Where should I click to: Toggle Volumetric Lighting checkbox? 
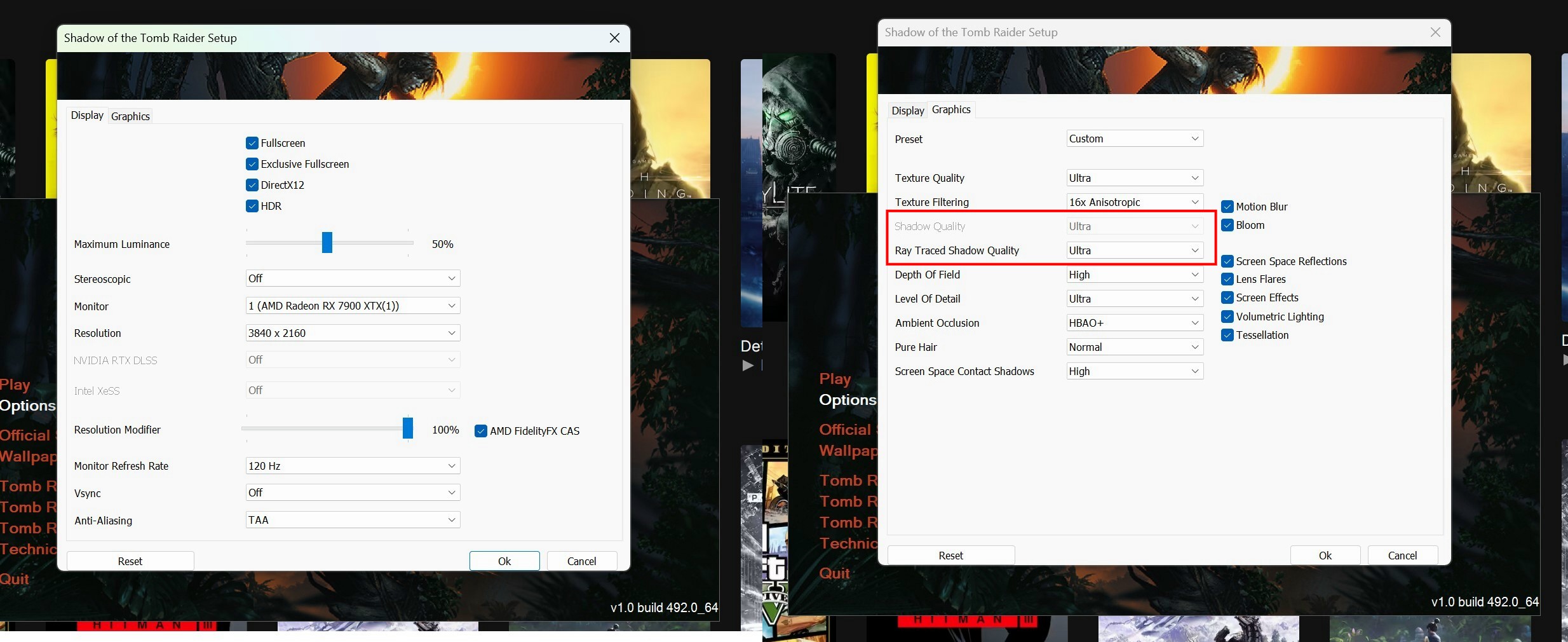[x=1227, y=317]
